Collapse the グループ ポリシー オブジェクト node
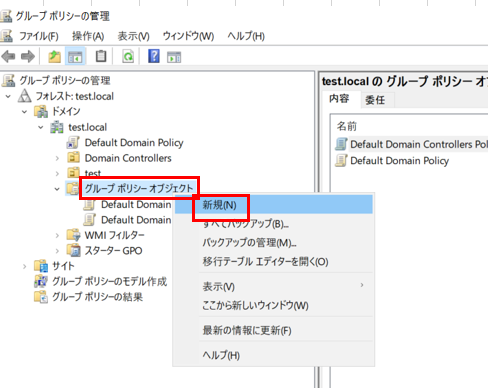Viewport: 488px width, 388px height. point(57,189)
